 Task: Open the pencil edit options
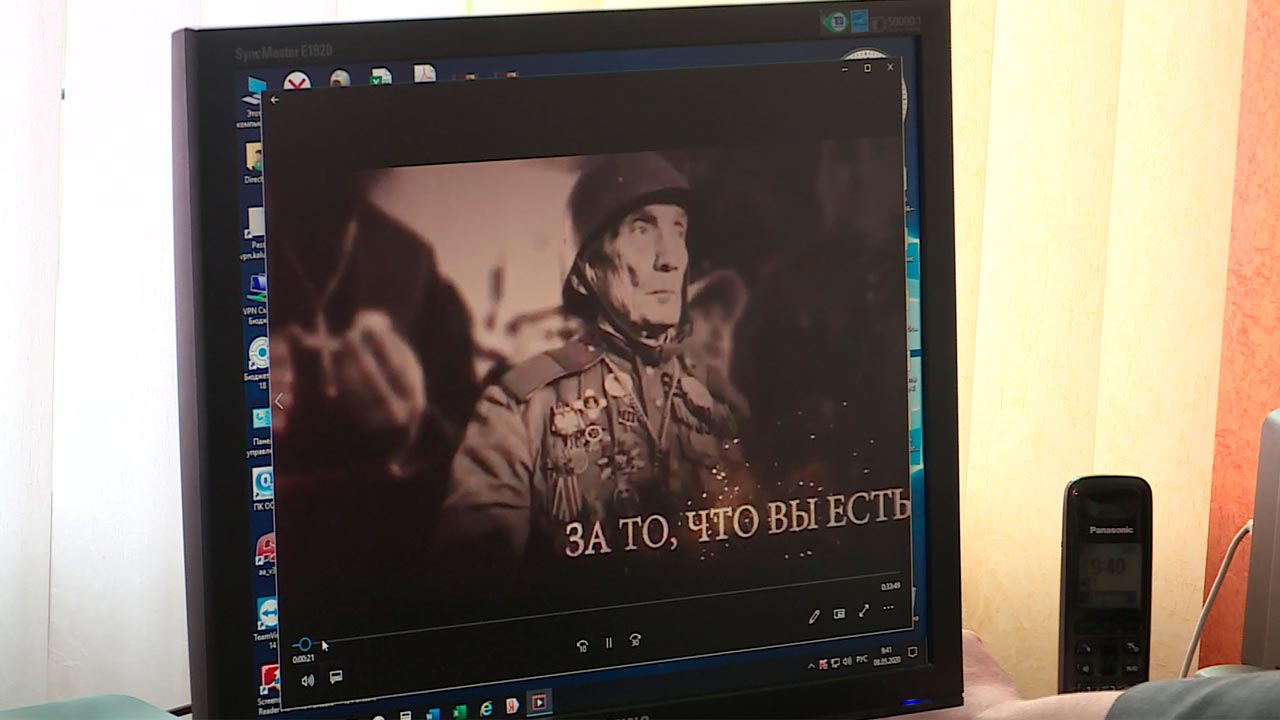tap(814, 617)
